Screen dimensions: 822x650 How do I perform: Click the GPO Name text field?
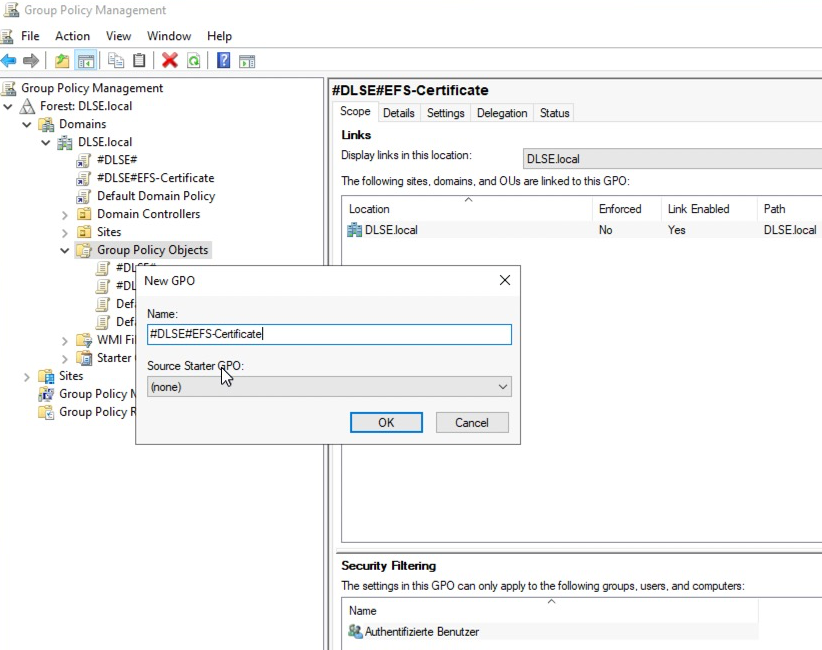(329, 335)
